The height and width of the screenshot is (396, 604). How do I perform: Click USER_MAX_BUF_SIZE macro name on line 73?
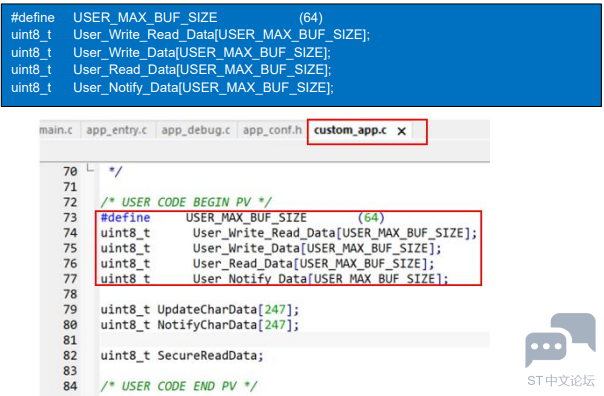pyautogui.click(x=246, y=218)
